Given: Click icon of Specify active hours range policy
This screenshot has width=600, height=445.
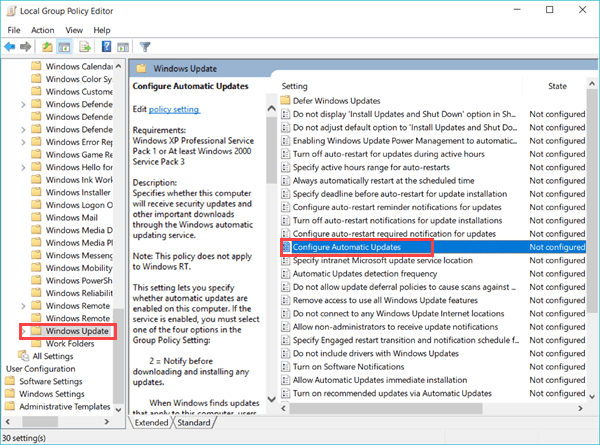Looking at the screenshot, I should 285,167.
